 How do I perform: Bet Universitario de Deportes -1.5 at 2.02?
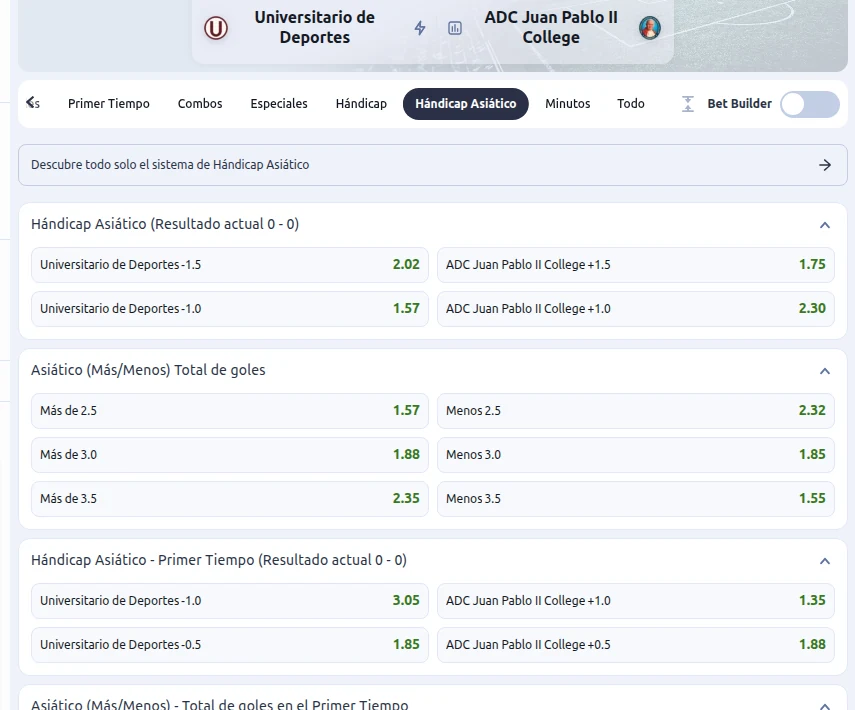point(230,264)
